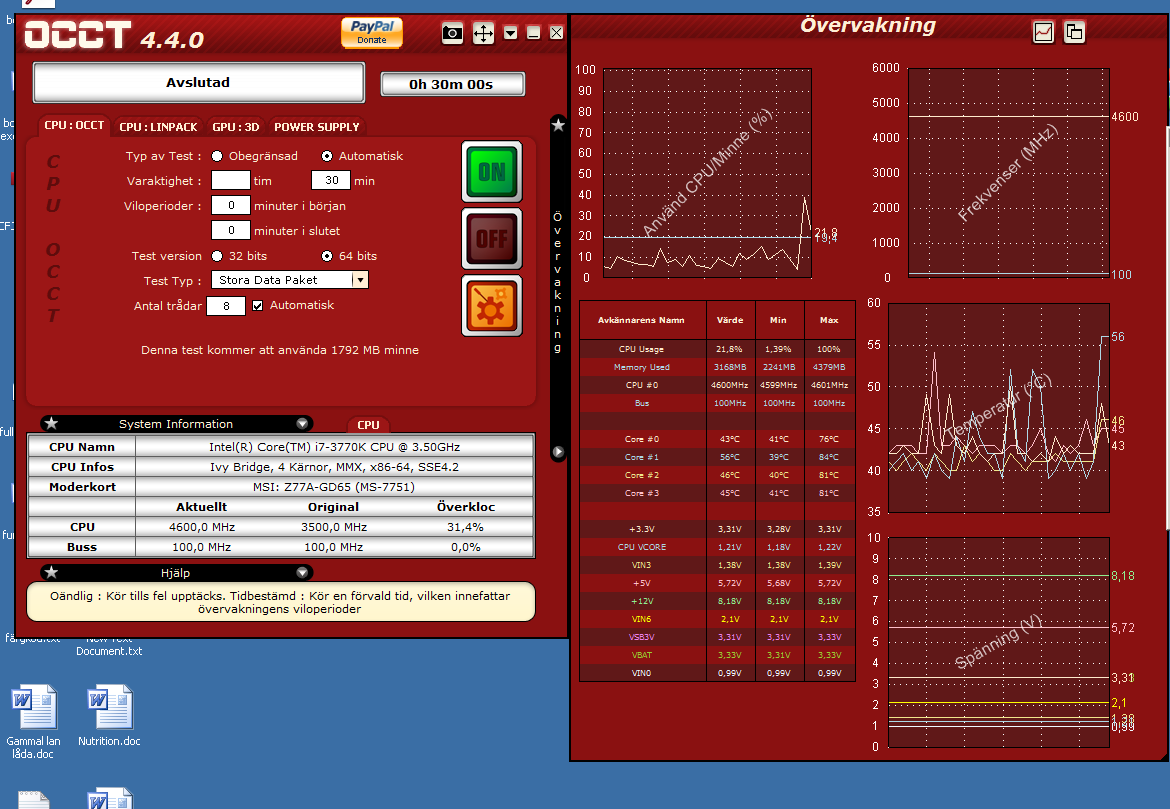The height and width of the screenshot is (809, 1170).
Task: Click the CPU Namn i7-3770K value
Action: point(334,447)
